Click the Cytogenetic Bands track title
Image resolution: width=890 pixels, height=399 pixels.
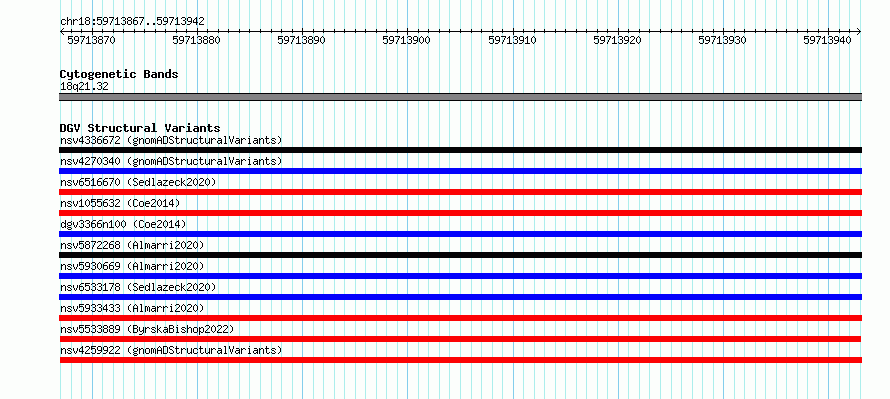pyautogui.click(x=119, y=74)
